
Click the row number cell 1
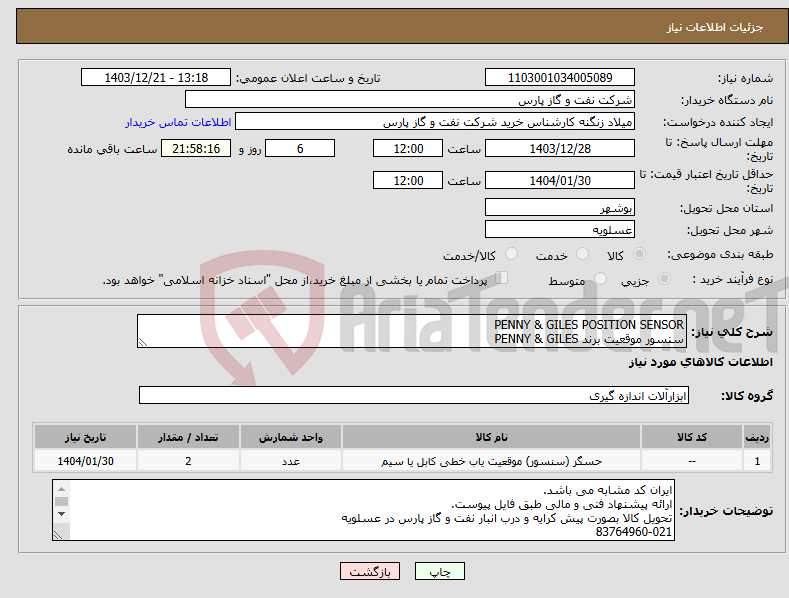[757, 461]
